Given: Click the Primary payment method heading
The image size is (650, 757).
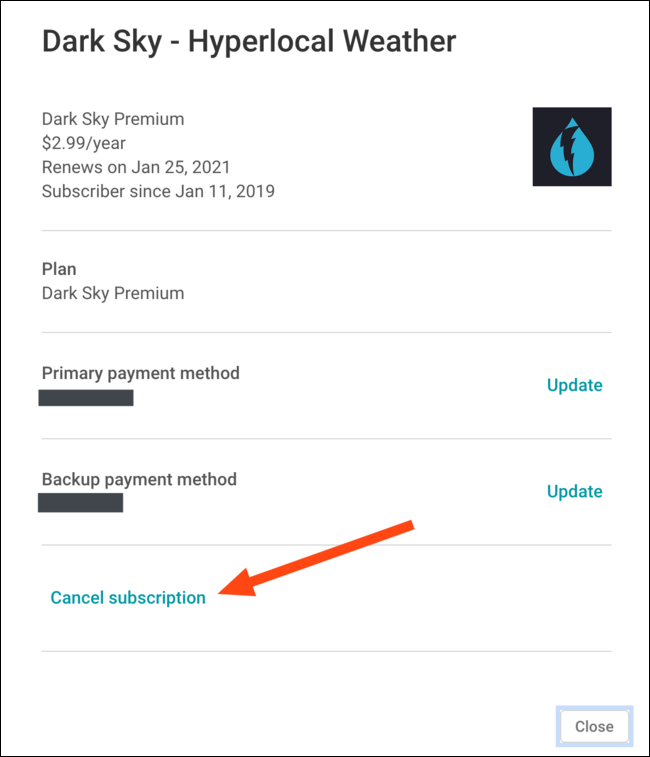Looking at the screenshot, I should (141, 373).
